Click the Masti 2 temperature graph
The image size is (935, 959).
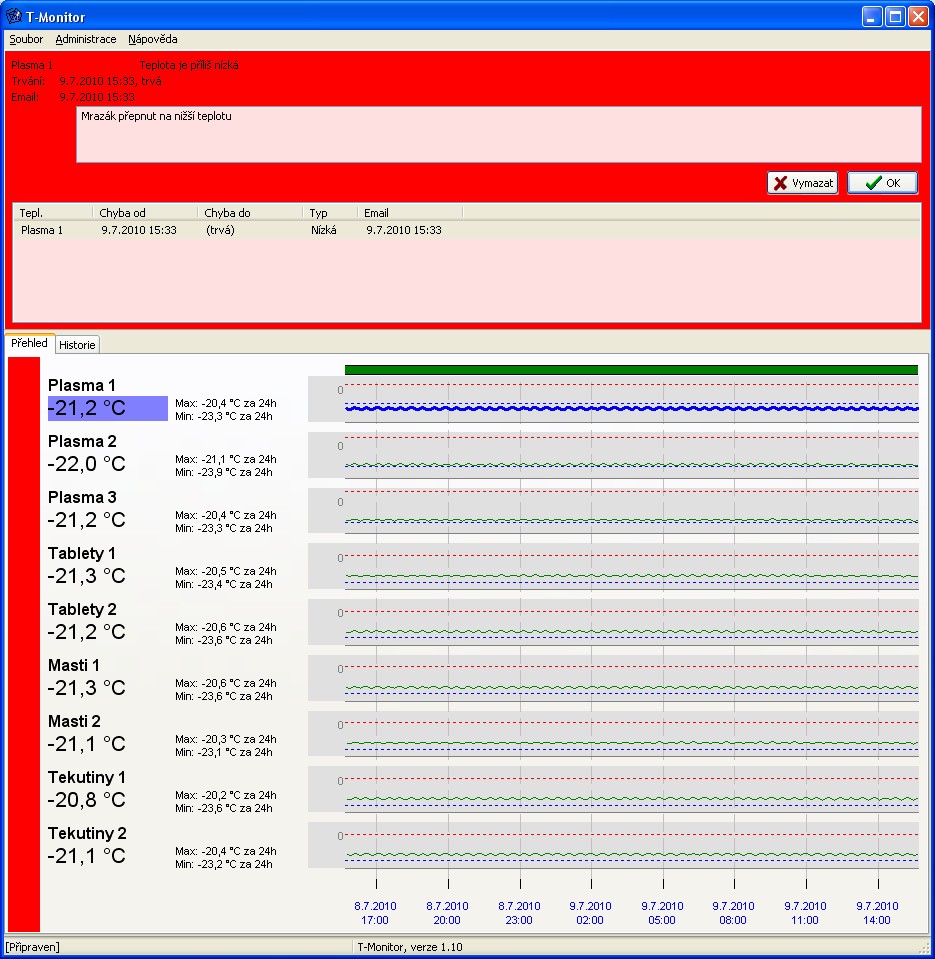(x=613, y=734)
